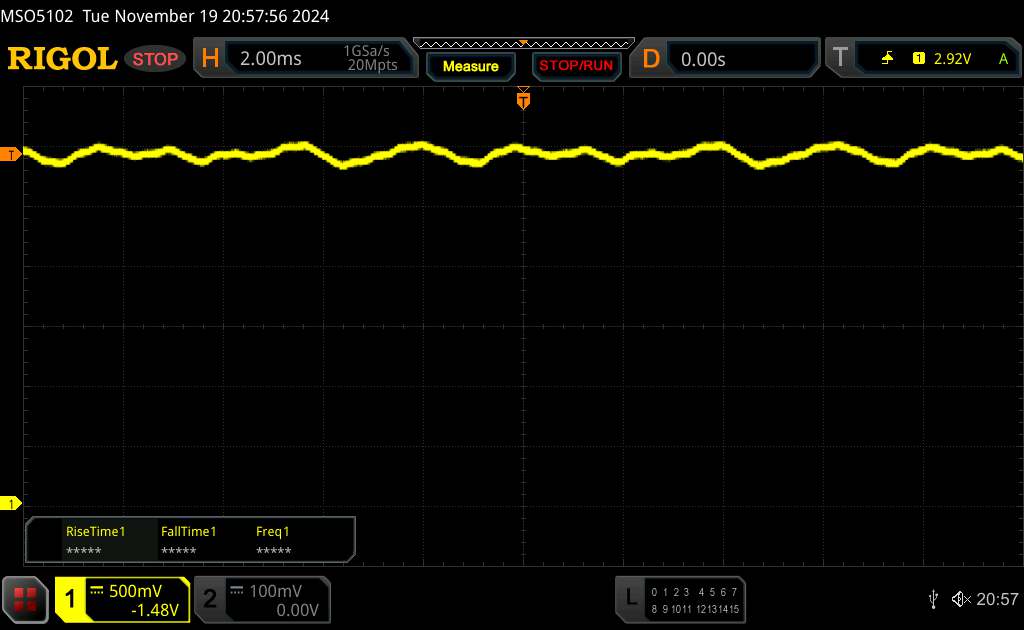
Task: Click the Freq1 measurement
Action: point(273,541)
